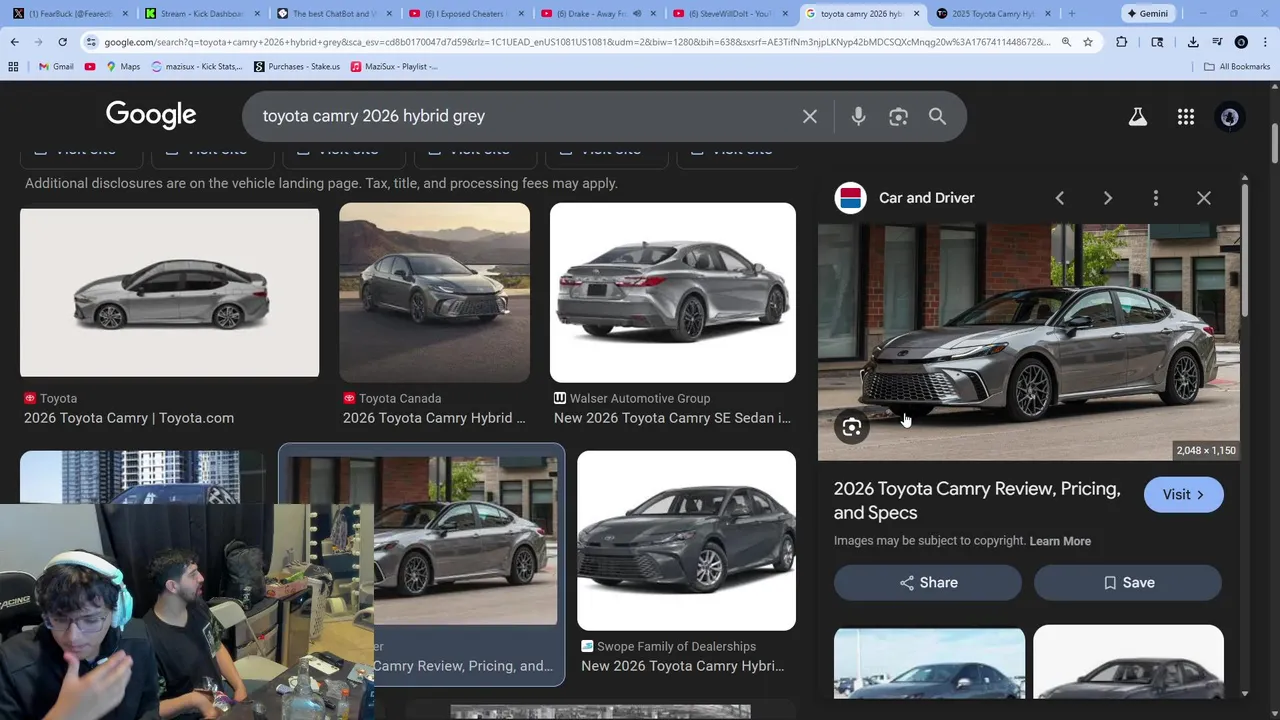Image resolution: width=1280 pixels, height=720 pixels.
Task: Open Learn More copyright link
Action: [x=1060, y=541]
